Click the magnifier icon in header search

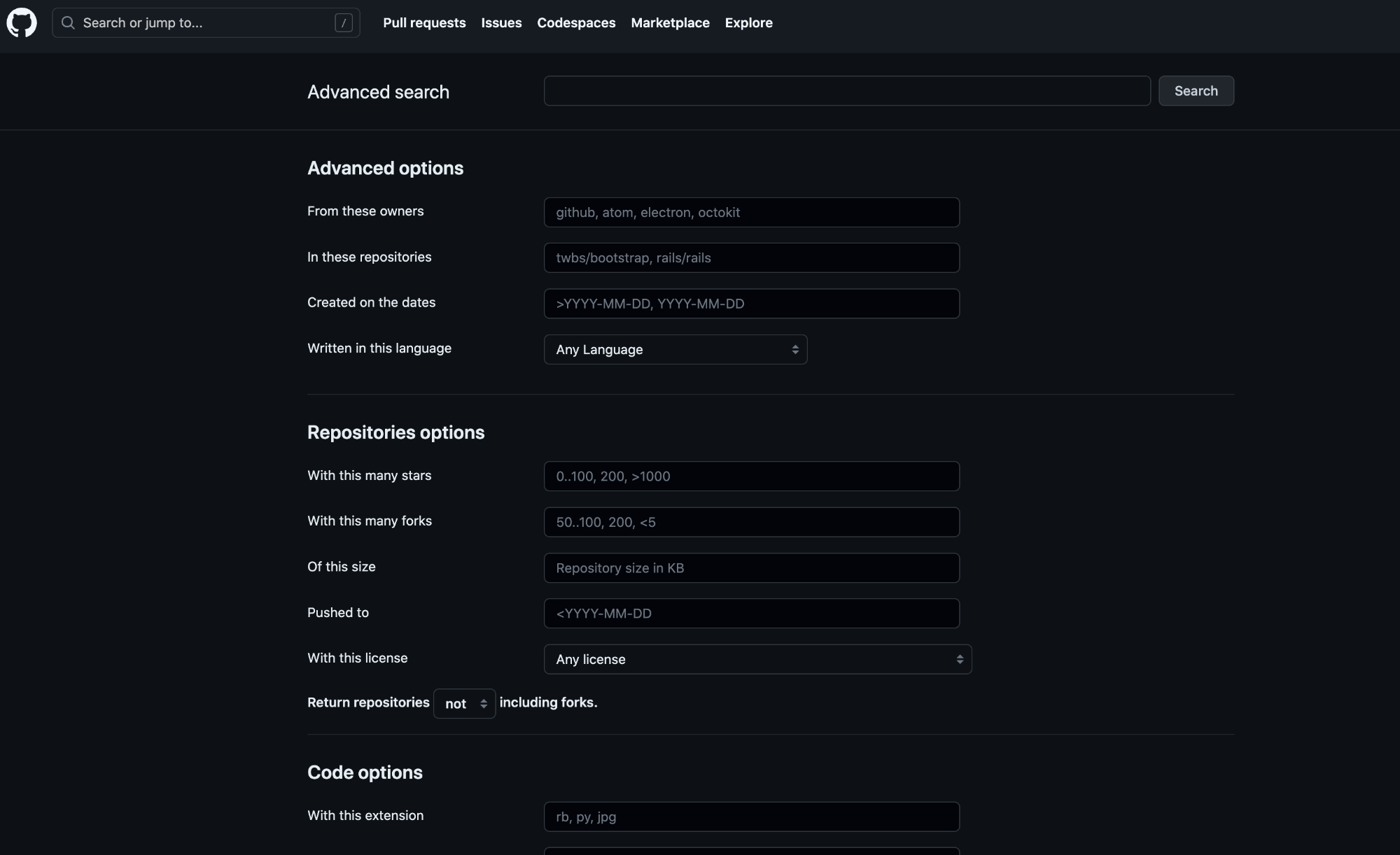(x=68, y=23)
